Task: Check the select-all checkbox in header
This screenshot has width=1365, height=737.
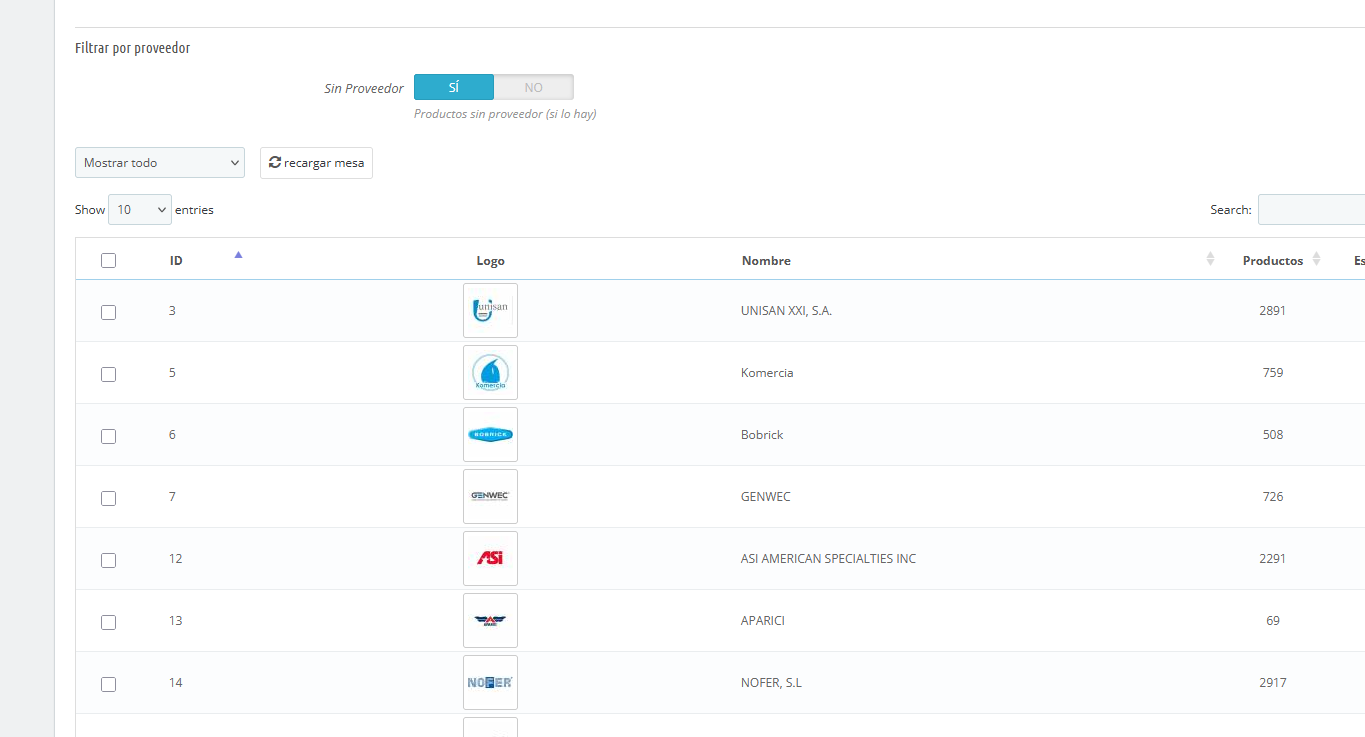Action: (x=109, y=261)
